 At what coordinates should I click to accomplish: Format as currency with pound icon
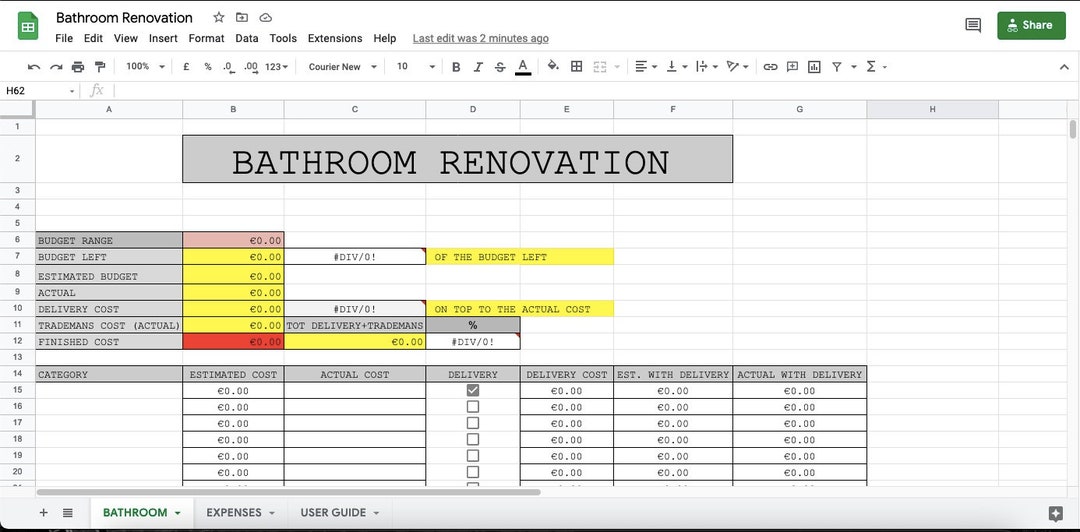[x=186, y=67]
